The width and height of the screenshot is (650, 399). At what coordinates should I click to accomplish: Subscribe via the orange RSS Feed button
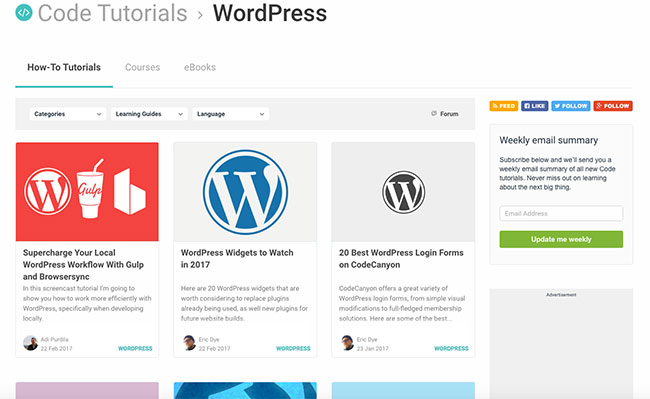(504, 106)
